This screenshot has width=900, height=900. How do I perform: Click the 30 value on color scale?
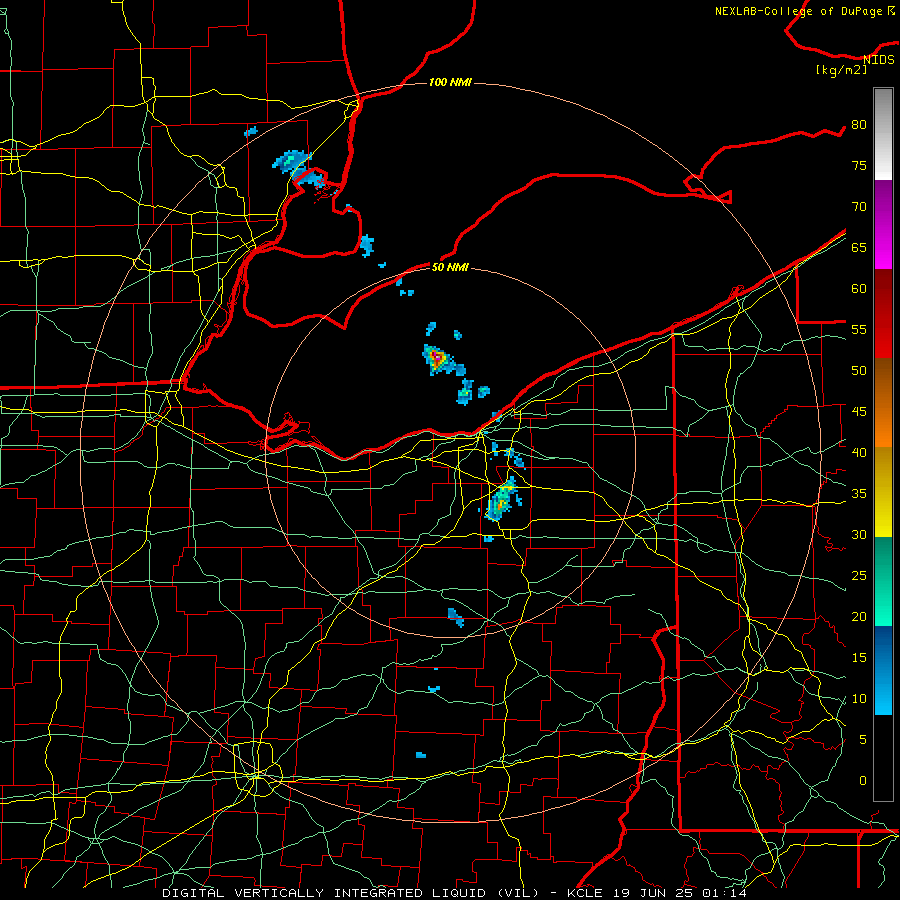(859, 534)
